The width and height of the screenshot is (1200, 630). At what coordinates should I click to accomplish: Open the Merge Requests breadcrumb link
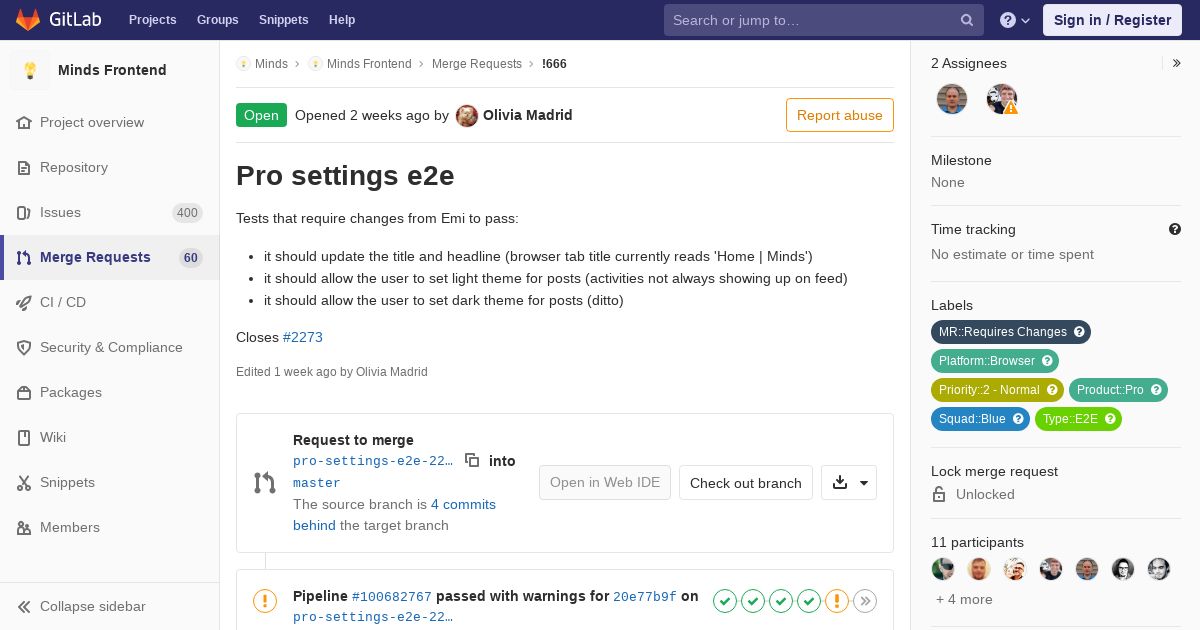(477, 64)
